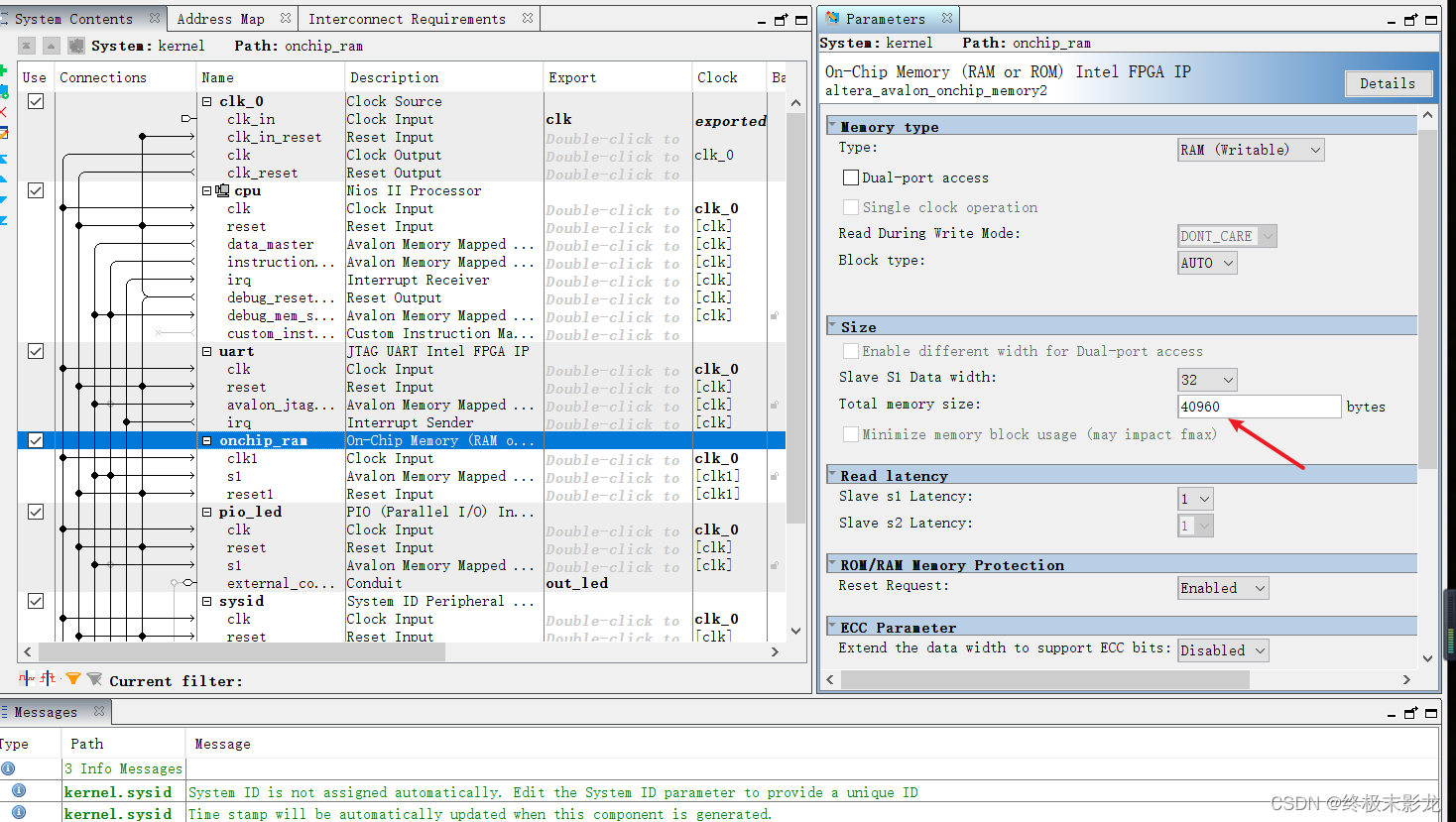Enable the Dual-port access checkbox
The width and height of the screenshot is (1456, 822).
pos(850,177)
